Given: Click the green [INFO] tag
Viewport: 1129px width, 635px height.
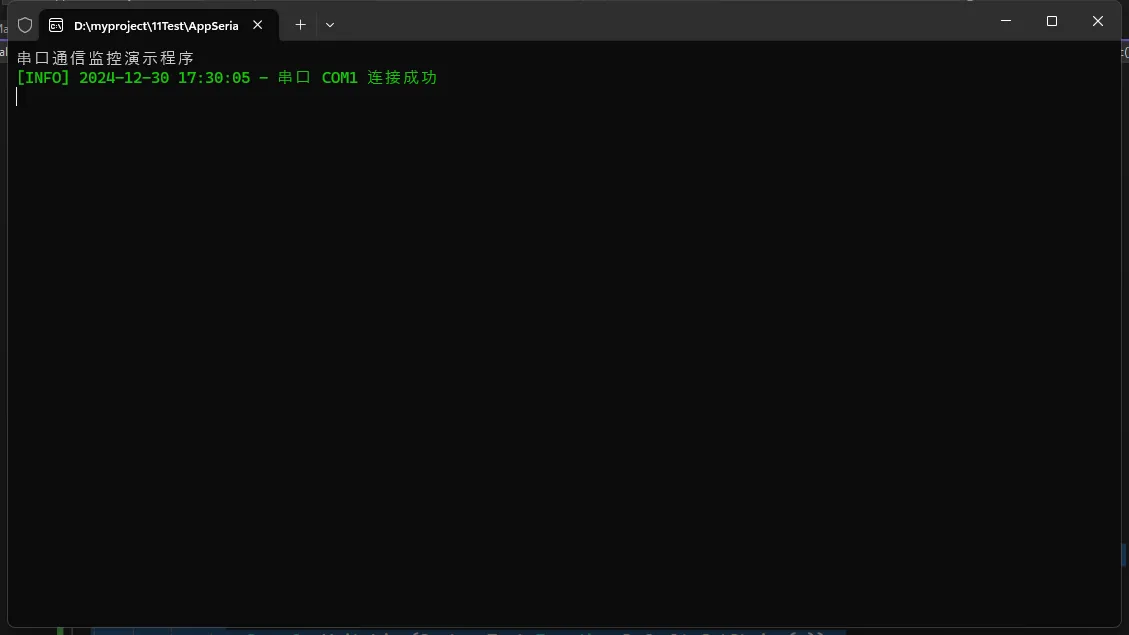Looking at the screenshot, I should coord(43,78).
